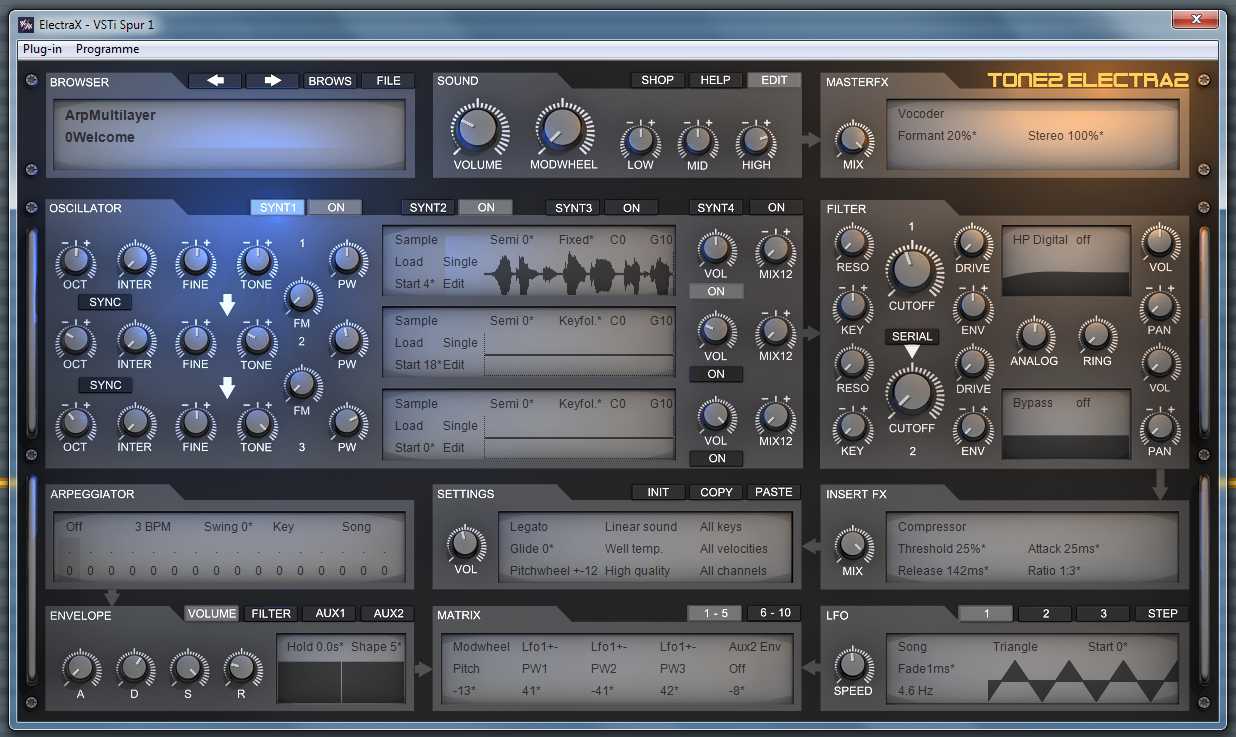Image resolution: width=1236 pixels, height=737 pixels.
Task: Open the Vocoder master effect selector
Action: pos(921,114)
